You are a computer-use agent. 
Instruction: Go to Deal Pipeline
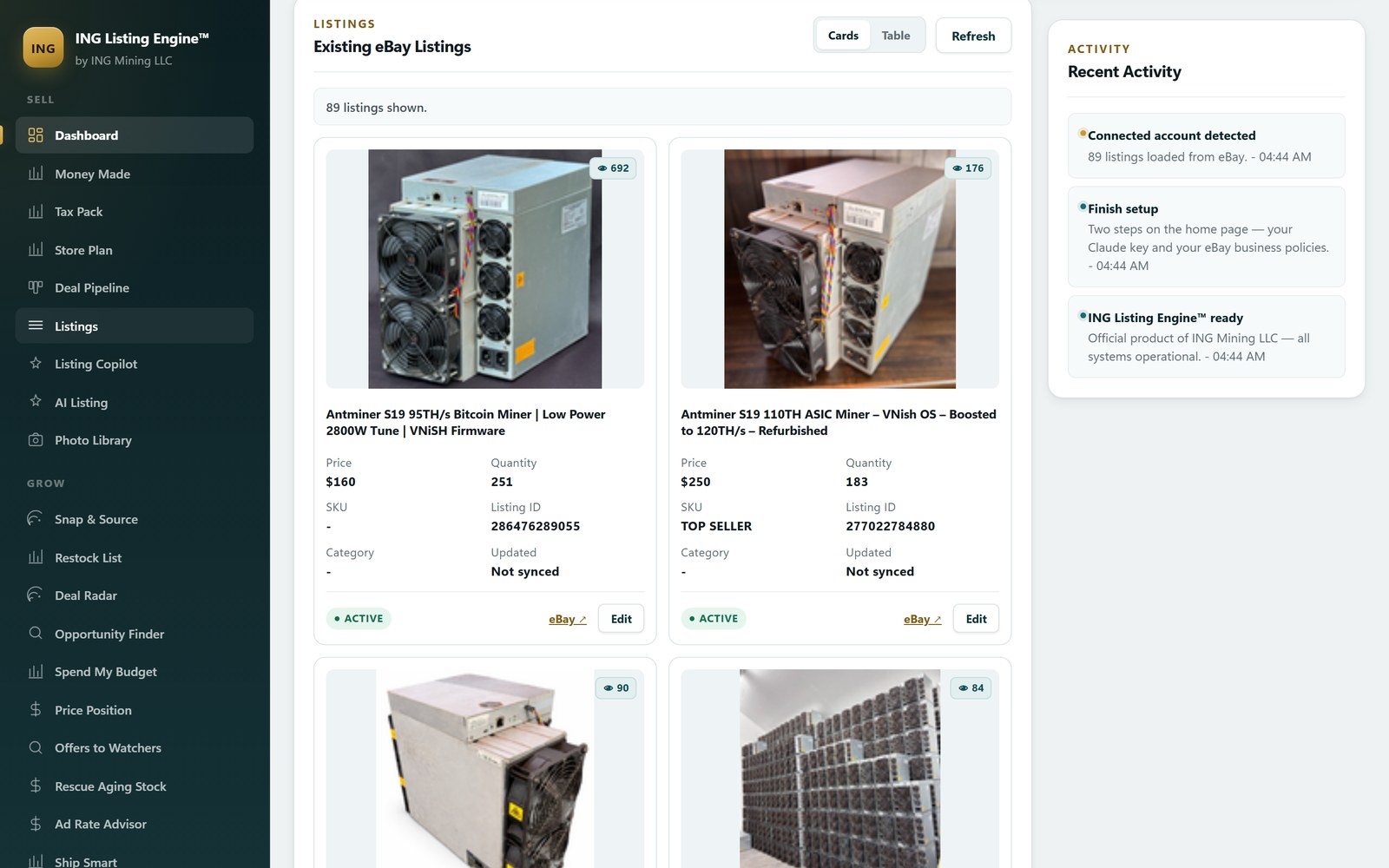135,287
